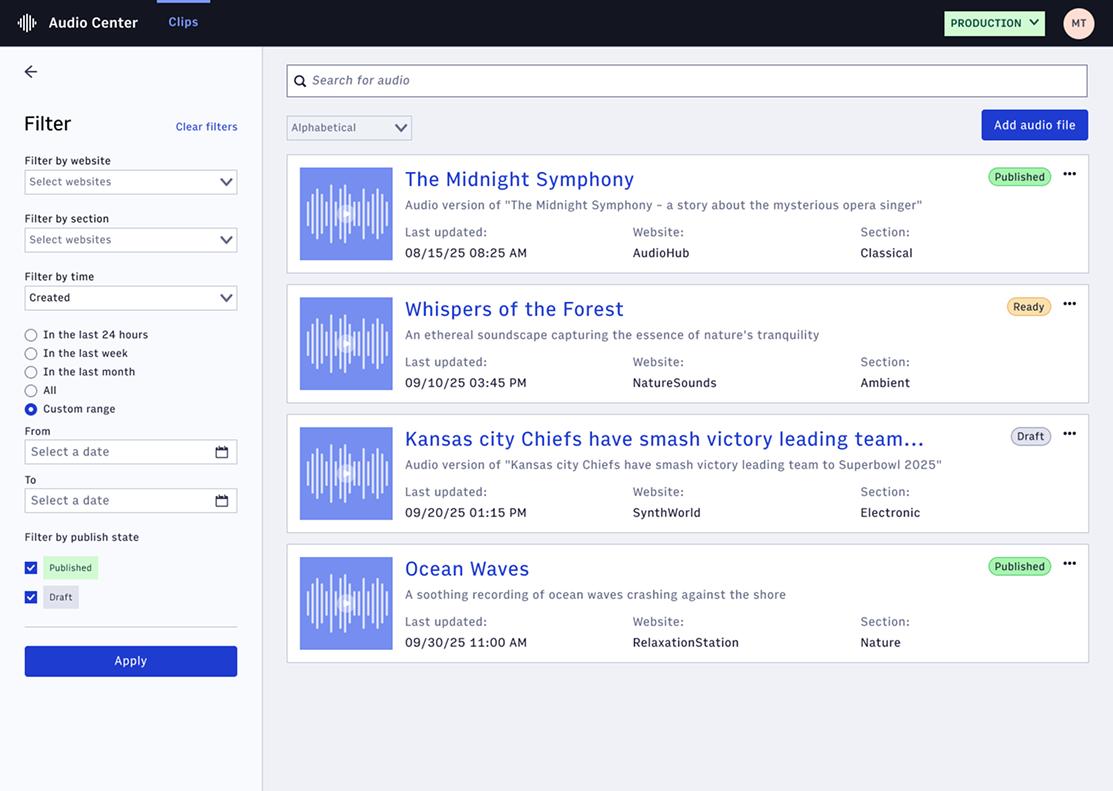Viewport: 1113px width, 791px height.
Task: Open calendar picker for From date
Action: coord(221,452)
